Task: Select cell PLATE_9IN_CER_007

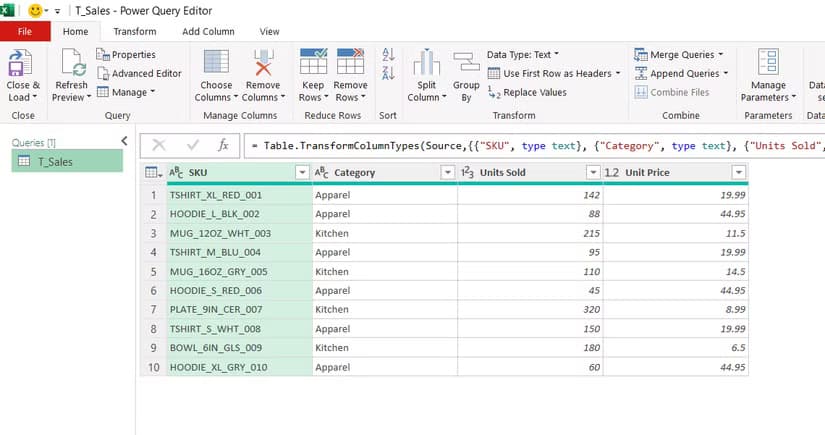Action: (x=239, y=310)
